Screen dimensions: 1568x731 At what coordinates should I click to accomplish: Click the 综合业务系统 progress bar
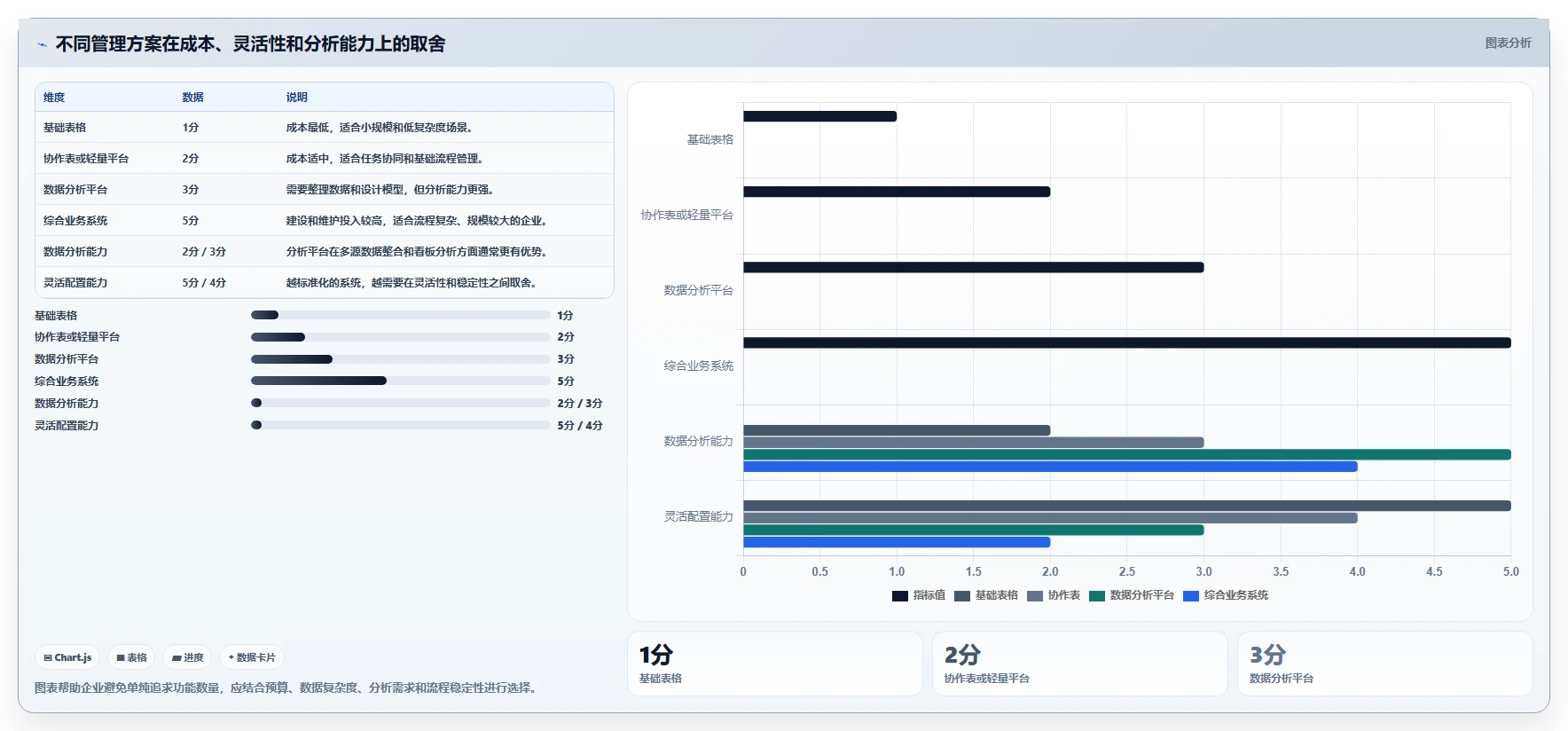coord(401,381)
